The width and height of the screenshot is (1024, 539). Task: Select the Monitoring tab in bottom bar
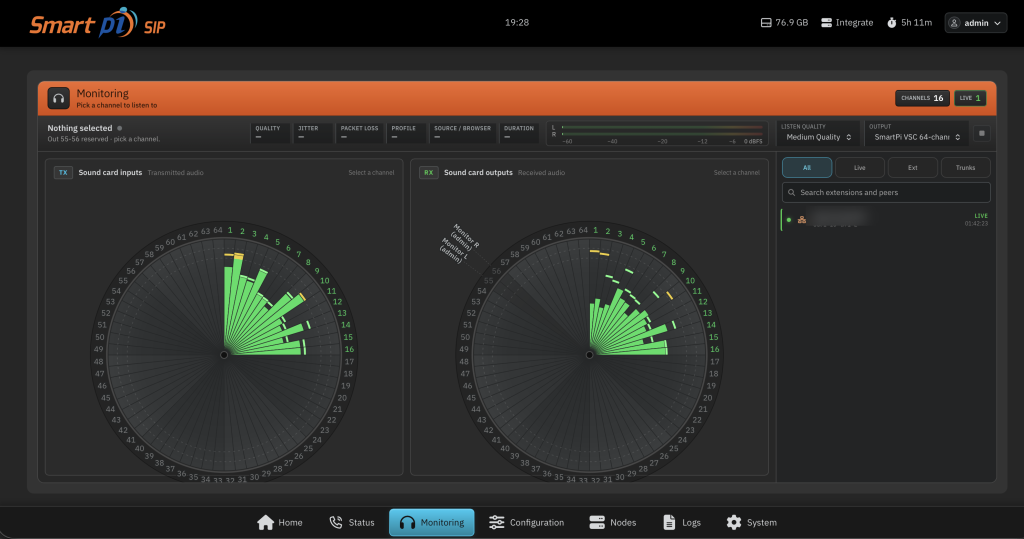432,523
